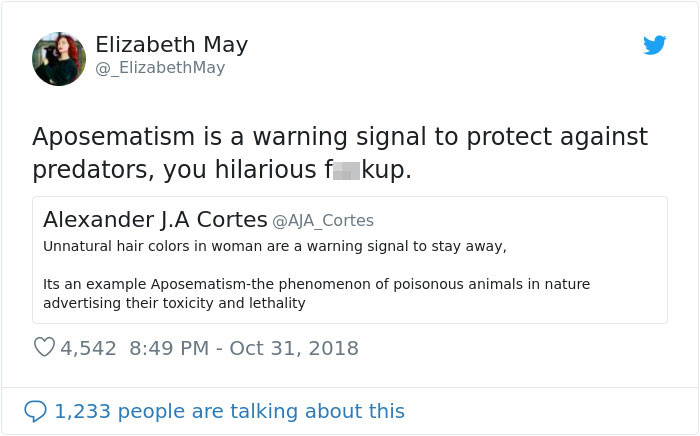The width and height of the screenshot is (700, 436).
Task: Open Elizabeth May's profile picture
Action: (59, 58)
